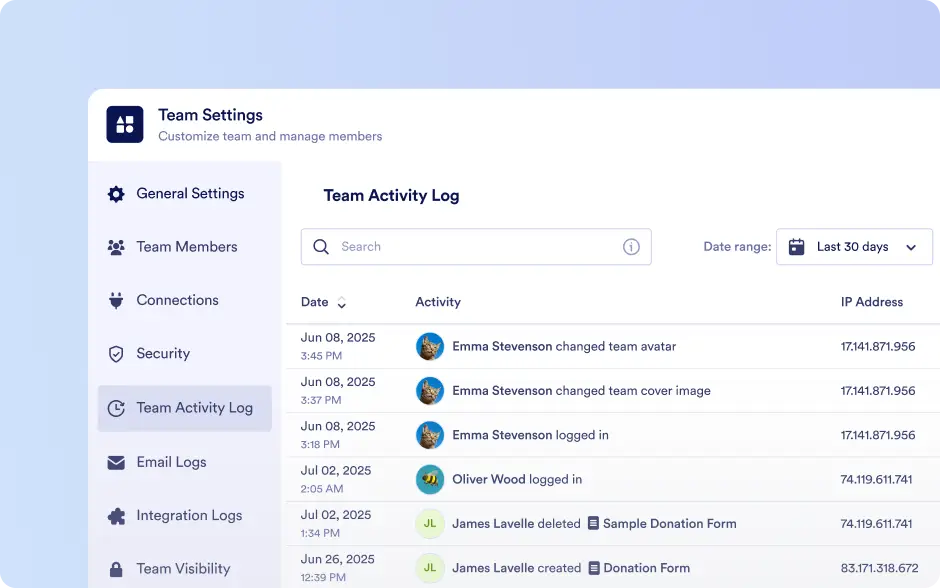The image size is (940, 588).
Task: Click the name Oliver Wood
Action: [489, 479]
